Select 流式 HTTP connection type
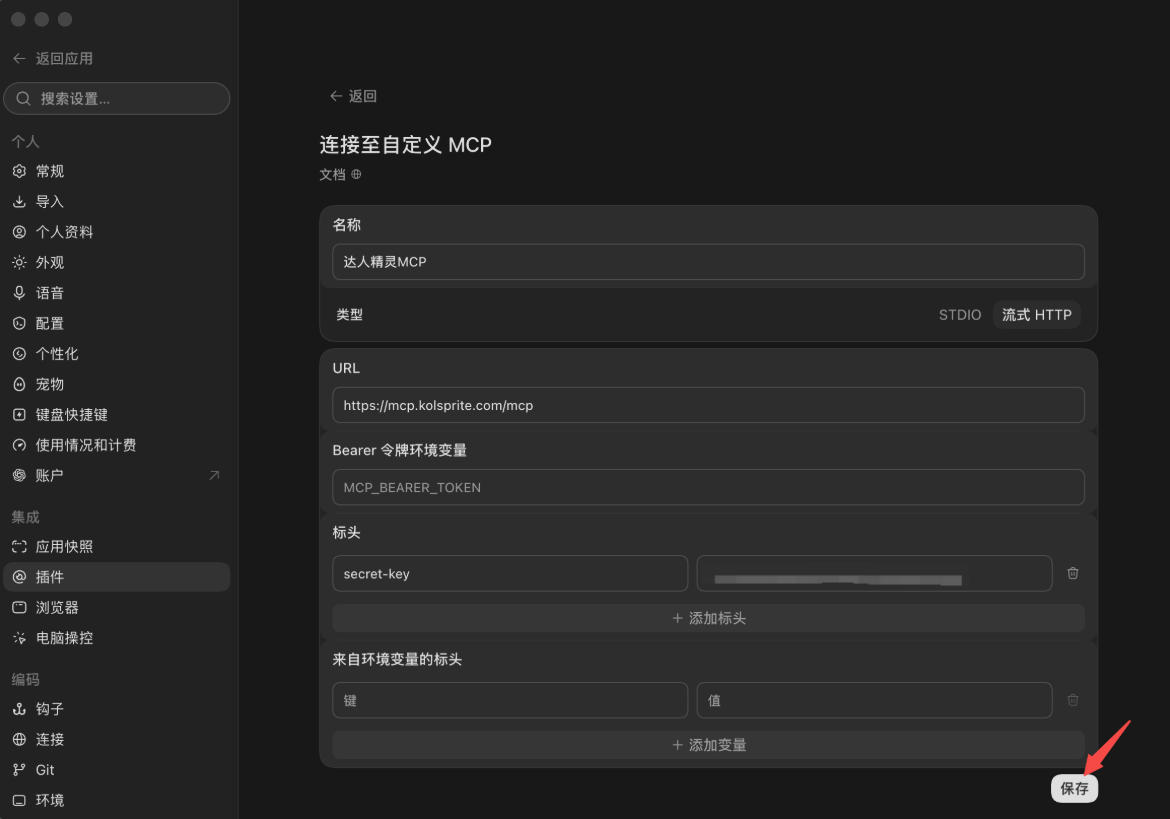This screenshot has width=1170, height=819. click(x=1036, y=315)
